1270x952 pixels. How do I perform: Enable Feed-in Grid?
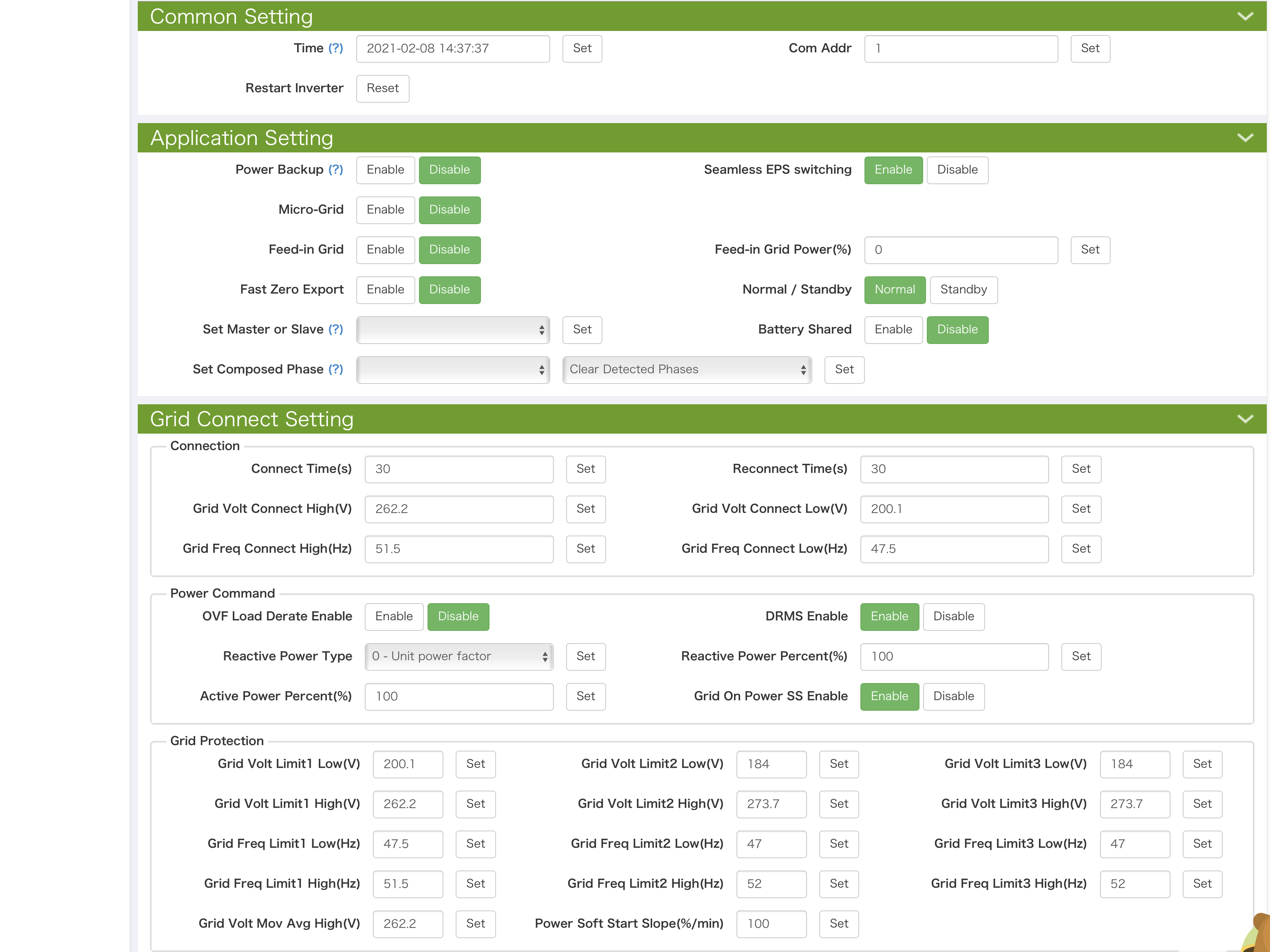[x=385, y=250]
